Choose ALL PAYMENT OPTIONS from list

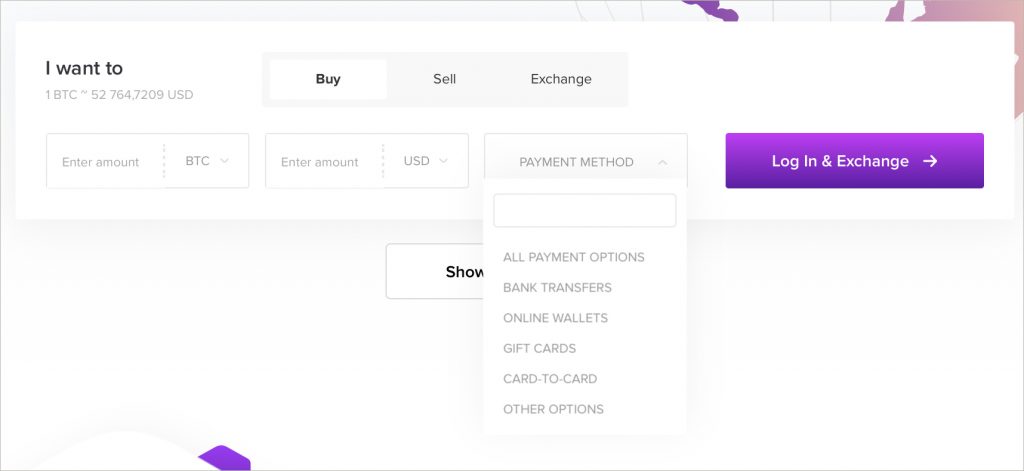pyautogui.click(x=573, y=257)
